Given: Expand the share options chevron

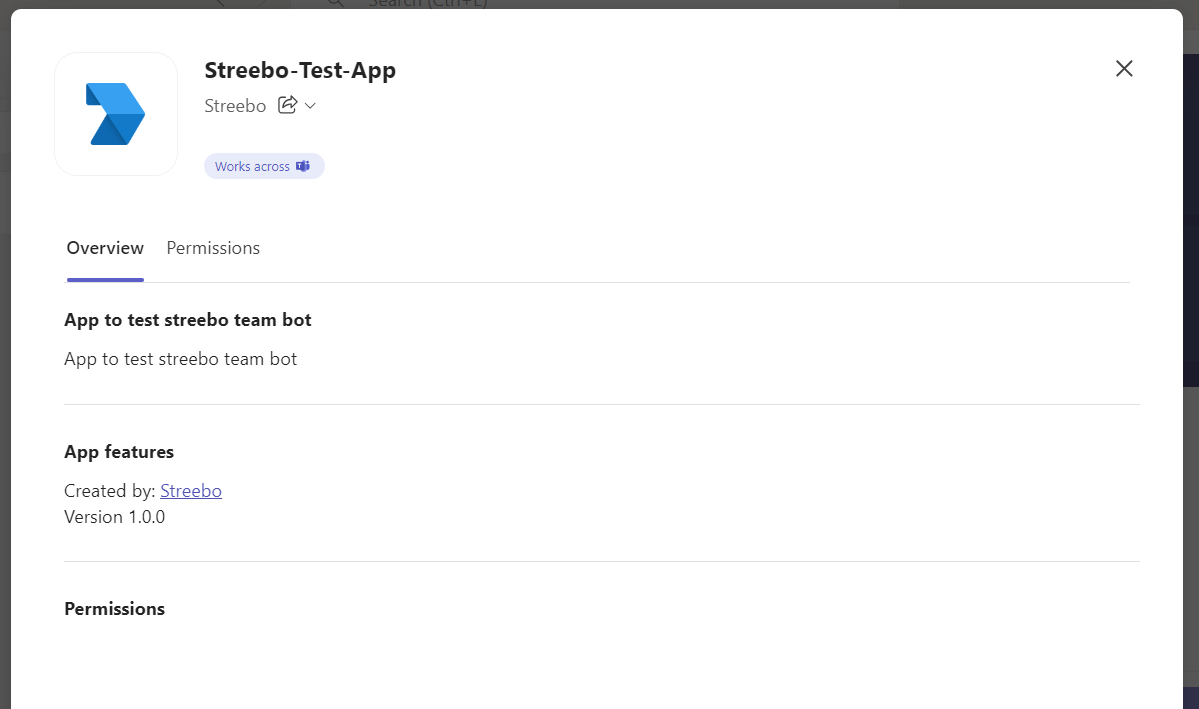Looking at the screenshot, I should coord(310,106).
